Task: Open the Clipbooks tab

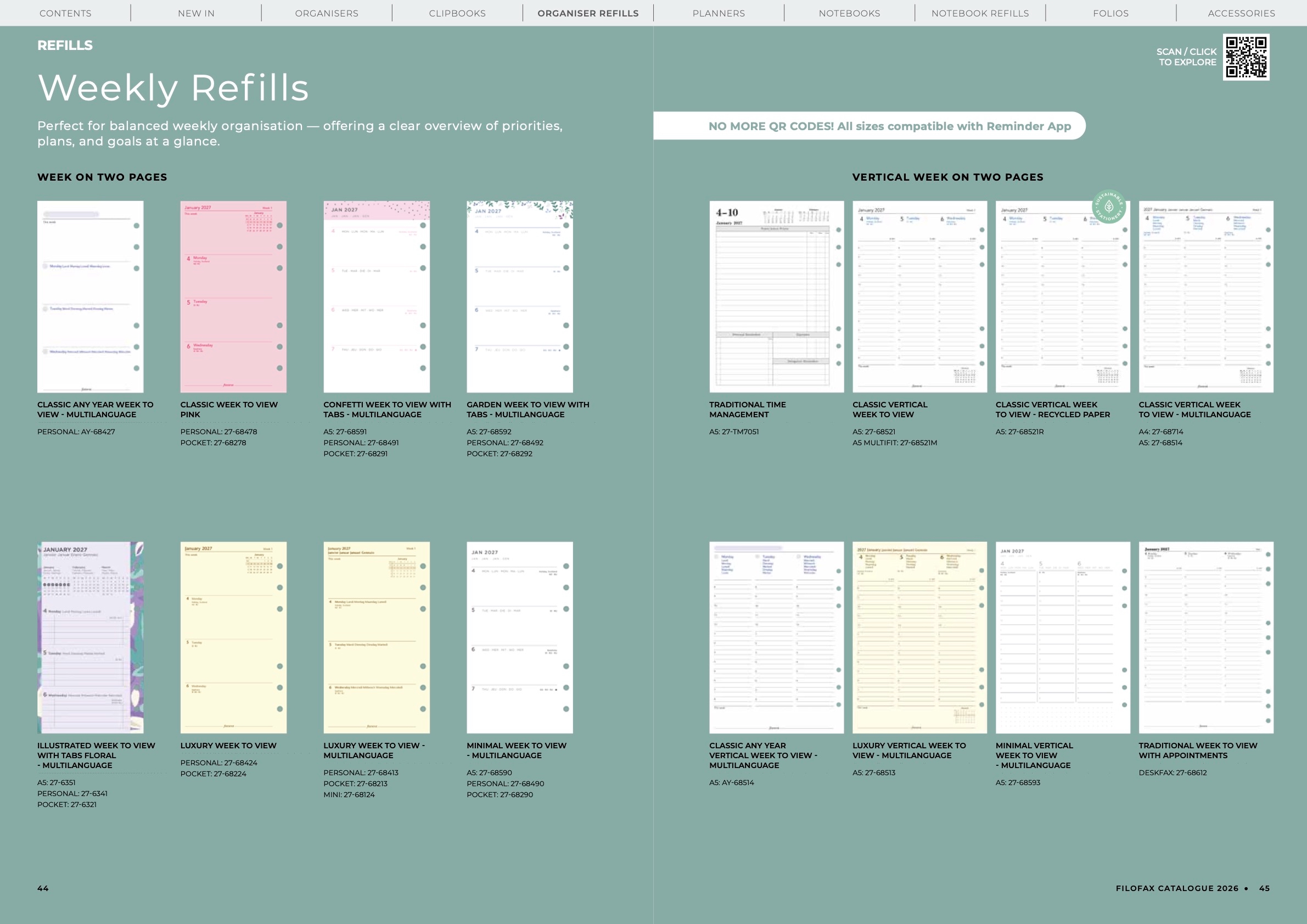Action: click(x=457, y=13)
